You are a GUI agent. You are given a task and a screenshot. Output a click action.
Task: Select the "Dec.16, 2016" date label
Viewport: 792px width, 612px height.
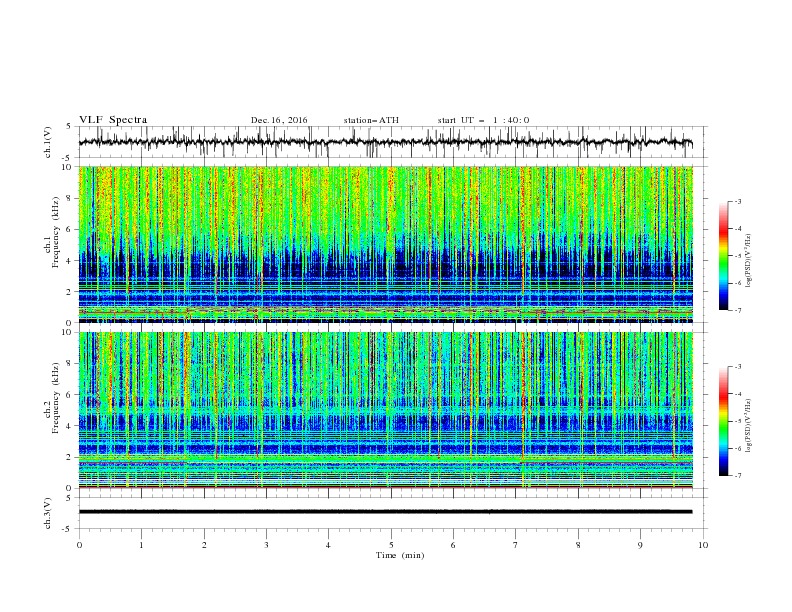pos(279,120)
